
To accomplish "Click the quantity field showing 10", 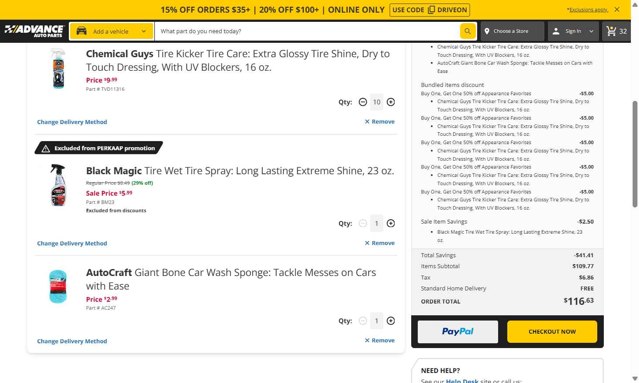I will tap(377, 102).
